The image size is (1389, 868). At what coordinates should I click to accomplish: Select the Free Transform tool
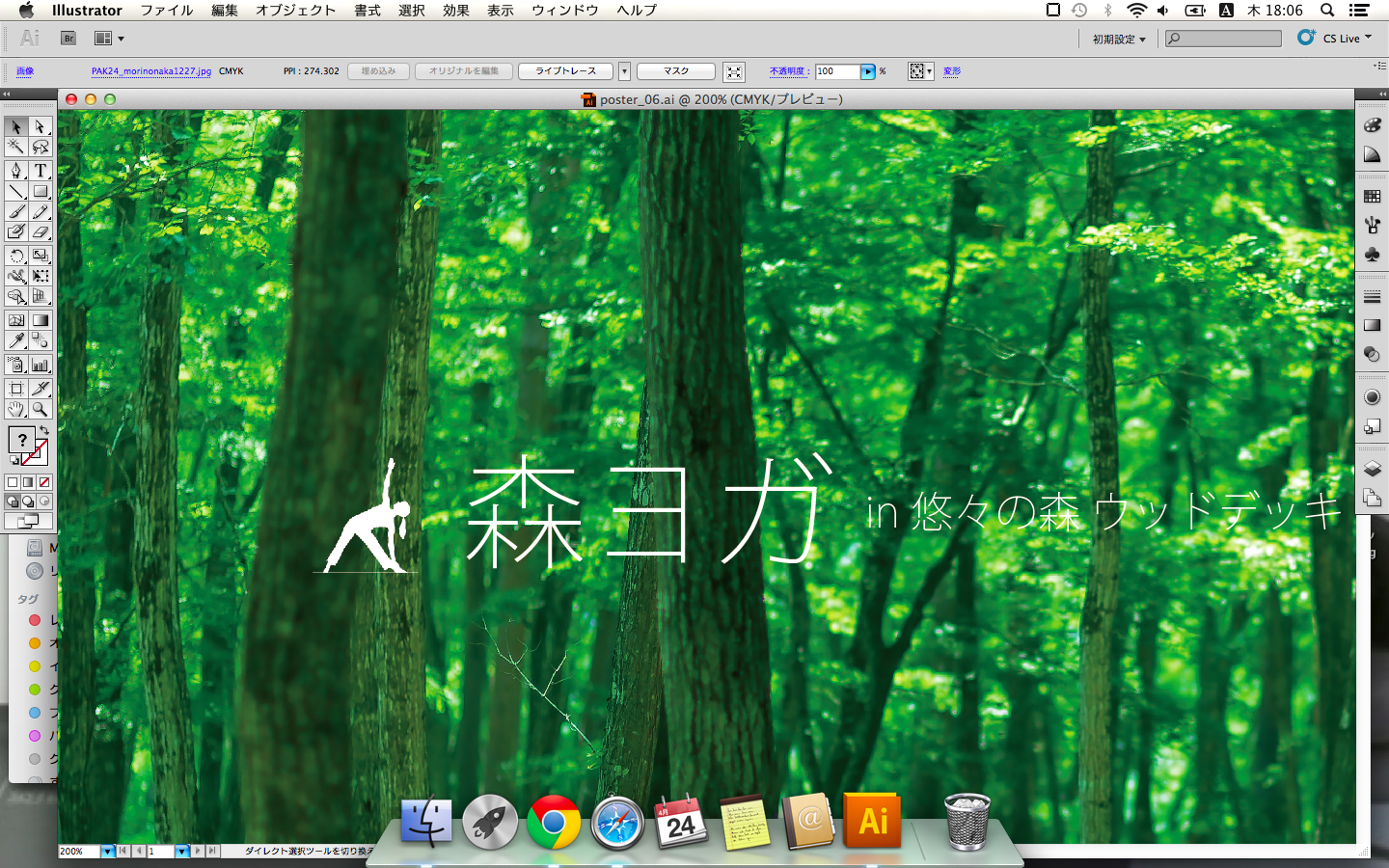[40, 276]
